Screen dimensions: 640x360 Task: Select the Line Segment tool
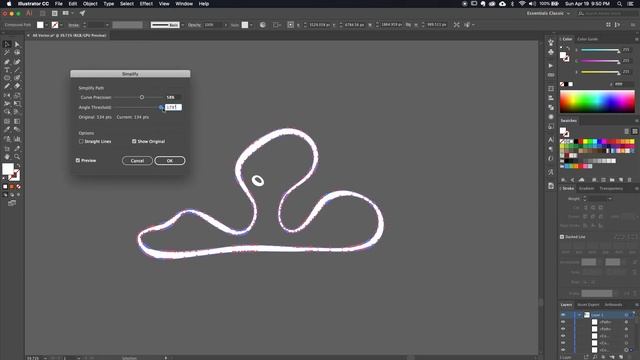coord(17,70)
